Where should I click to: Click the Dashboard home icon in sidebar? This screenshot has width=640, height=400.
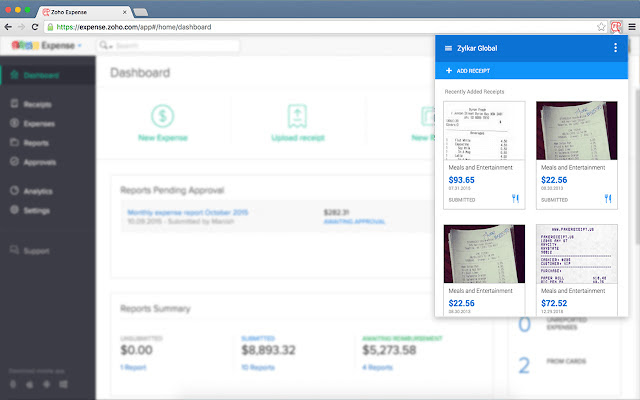coord(15,75)
